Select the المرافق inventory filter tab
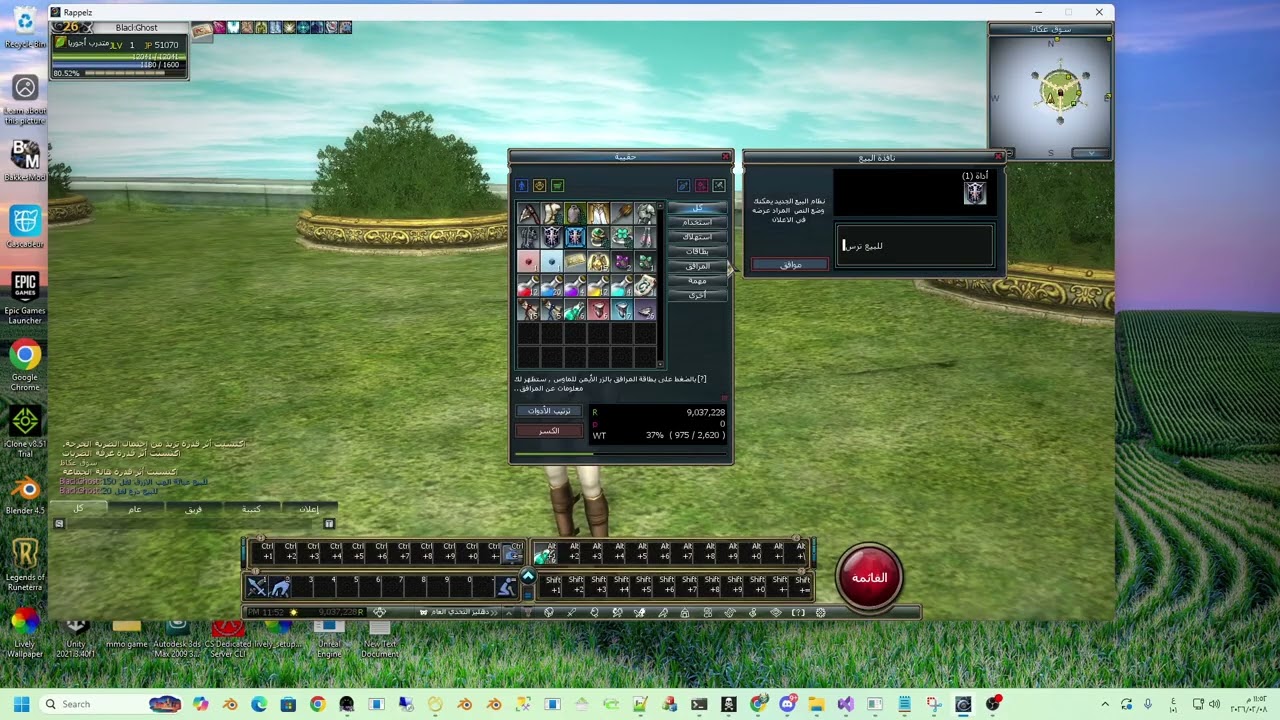The image size is (1280, 720). pyautogui.click(x=697, y=266)
